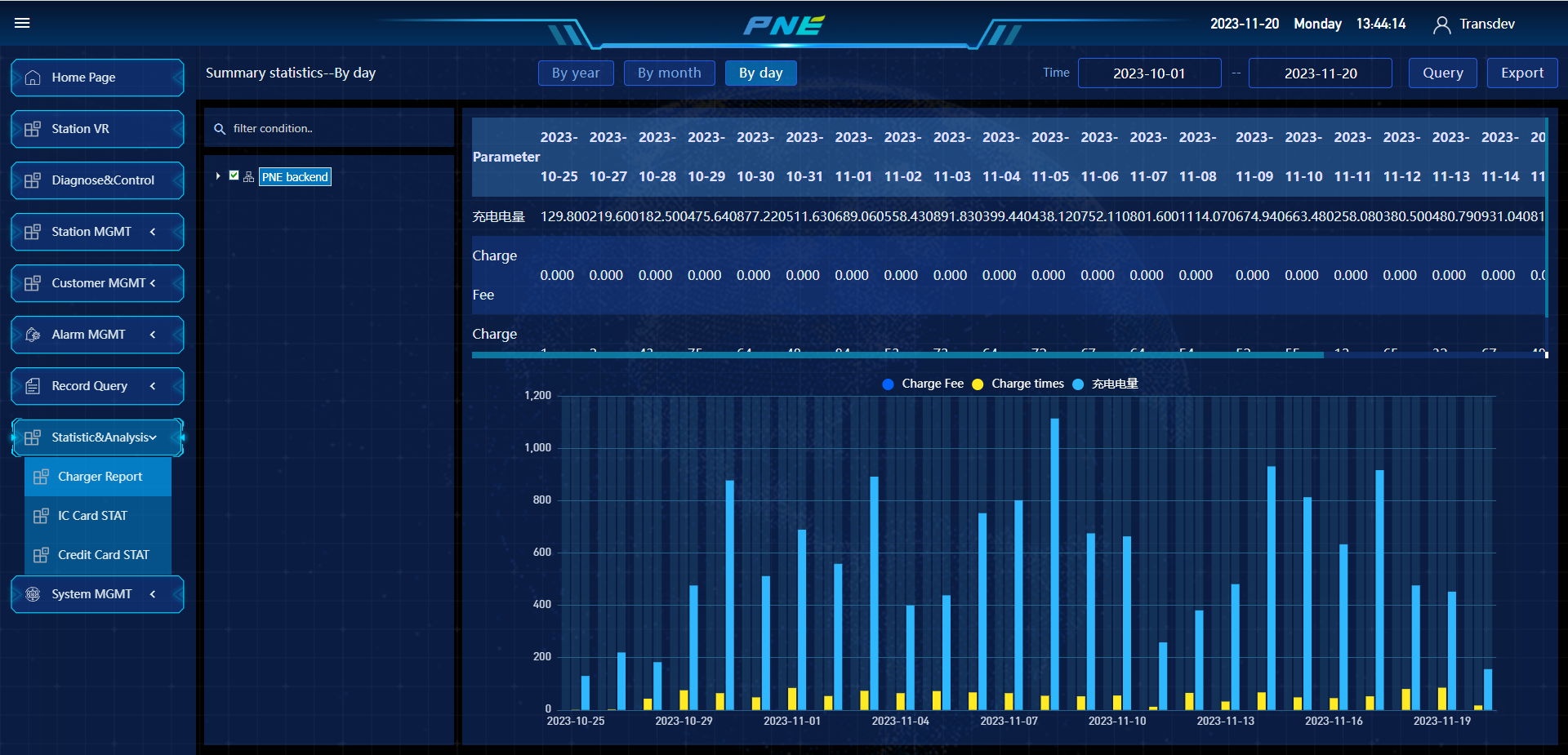
Task: Click the table horizontal scrollbar
Action: click(x=898, y=355)
